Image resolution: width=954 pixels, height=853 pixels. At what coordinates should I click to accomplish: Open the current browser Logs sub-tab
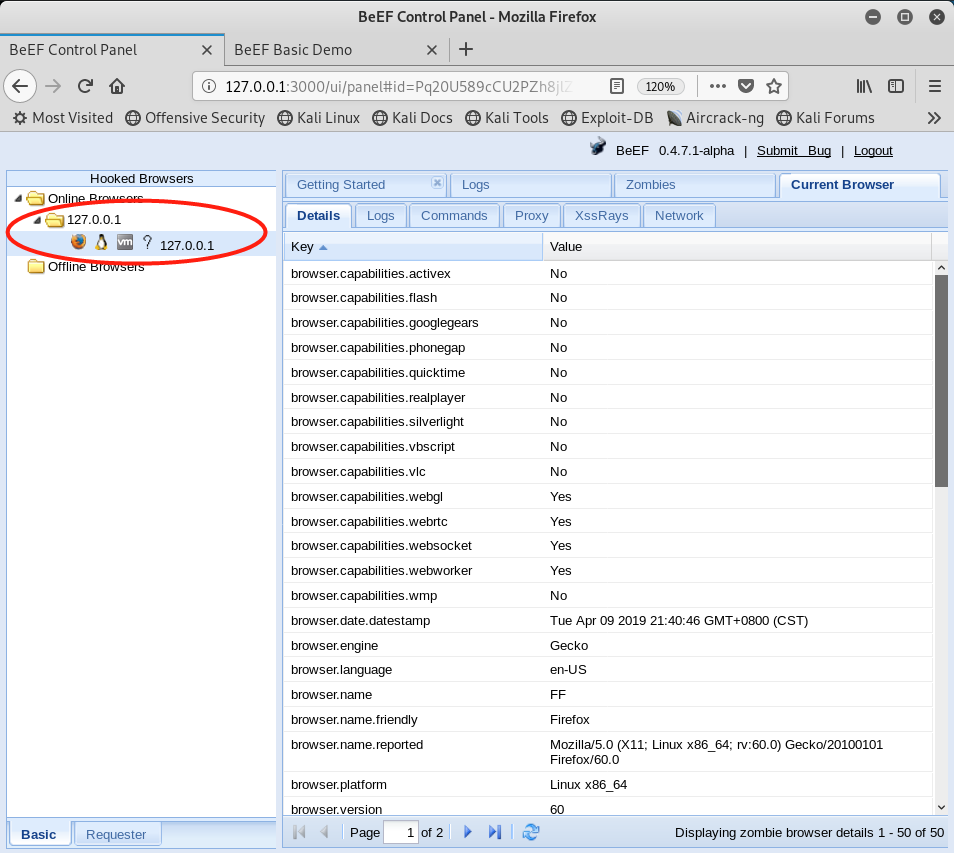click(x=380, y=216)
